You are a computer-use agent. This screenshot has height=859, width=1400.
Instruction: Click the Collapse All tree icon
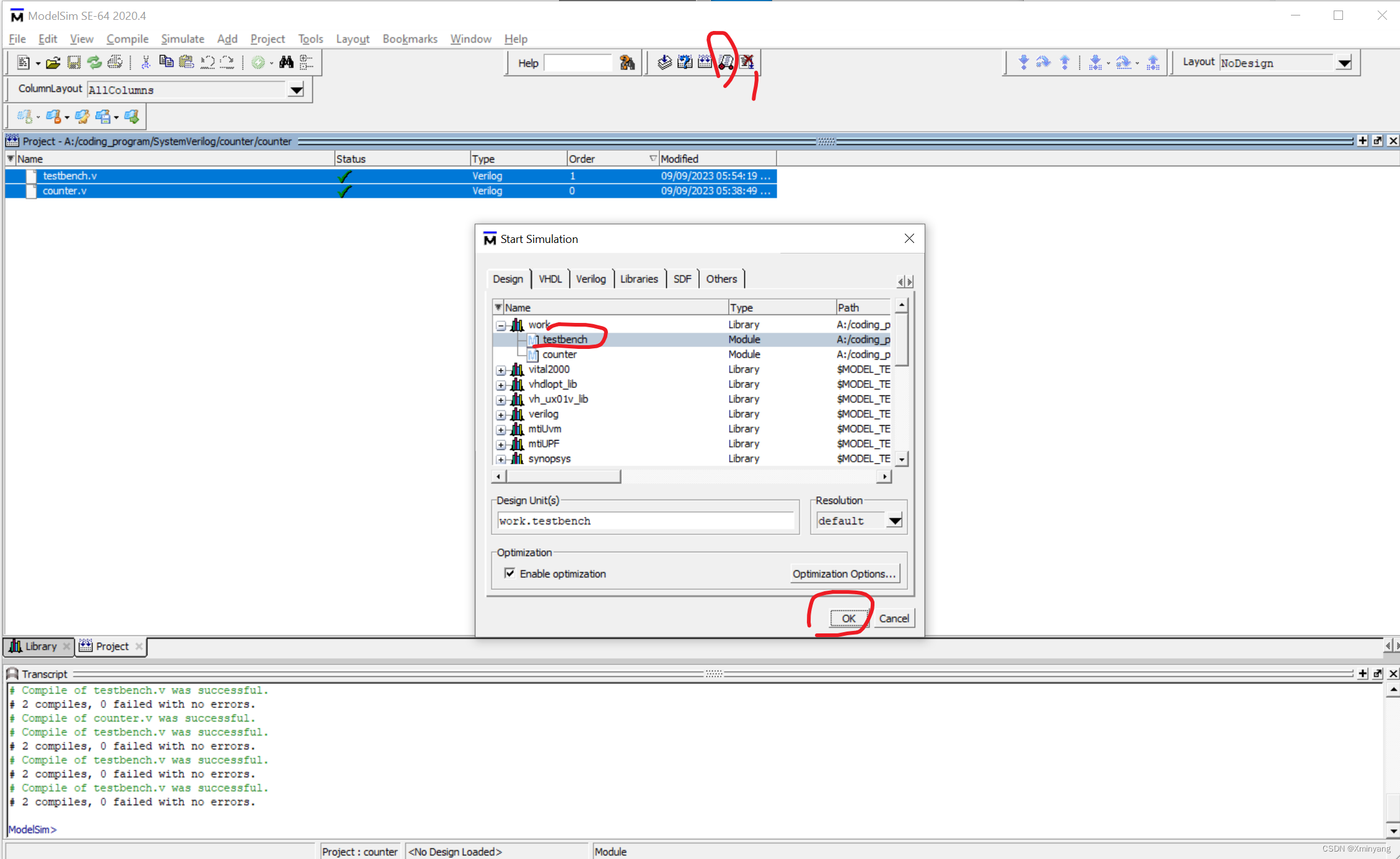click(x=306, y=62)
